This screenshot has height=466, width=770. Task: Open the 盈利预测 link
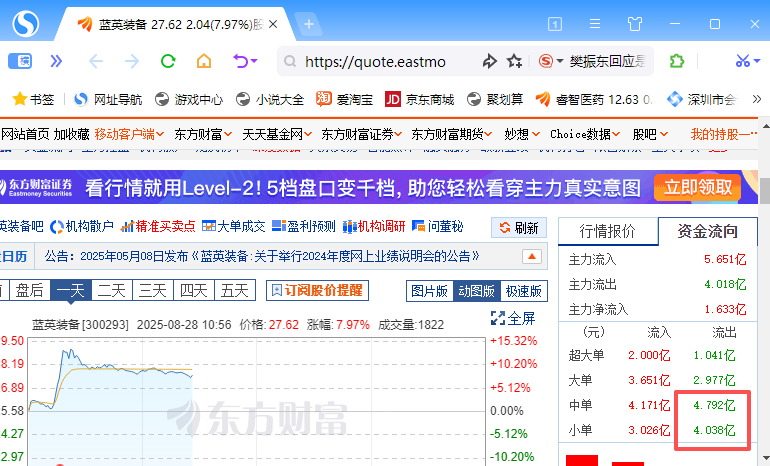[x=304, y=226]
